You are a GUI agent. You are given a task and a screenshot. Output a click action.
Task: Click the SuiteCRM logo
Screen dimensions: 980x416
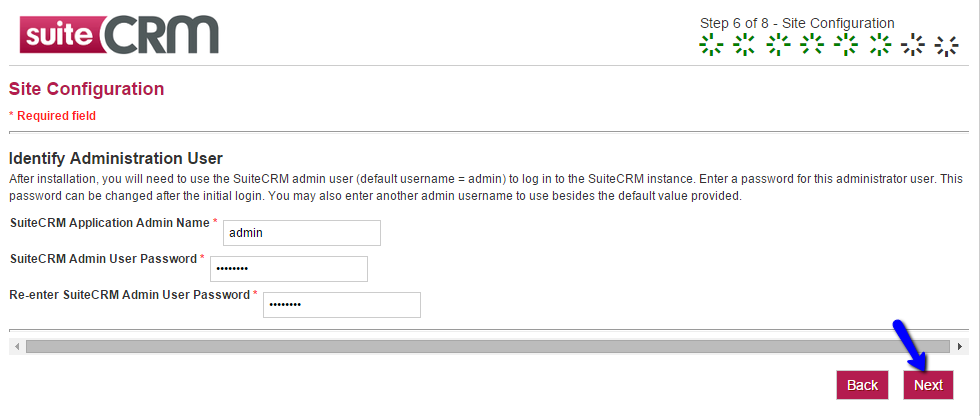(x=119, y=35)
